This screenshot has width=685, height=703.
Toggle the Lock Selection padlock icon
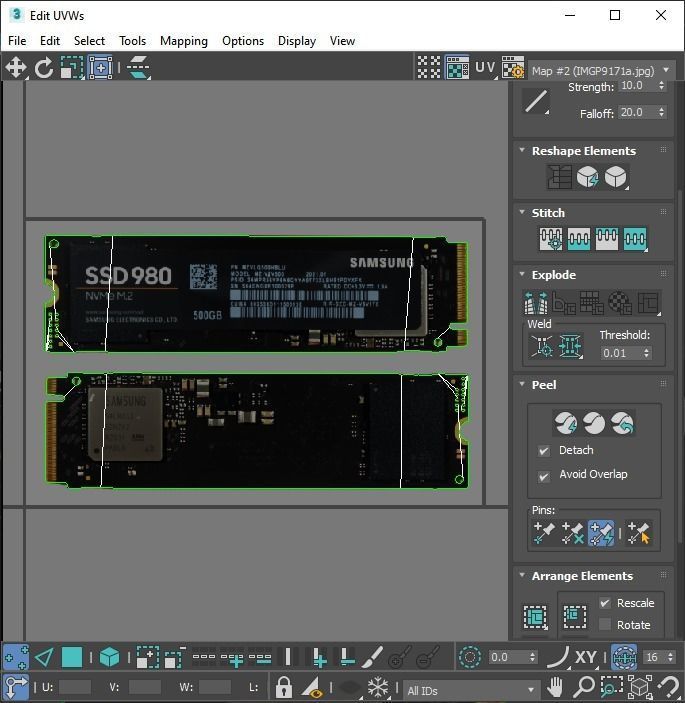[283, 686]
